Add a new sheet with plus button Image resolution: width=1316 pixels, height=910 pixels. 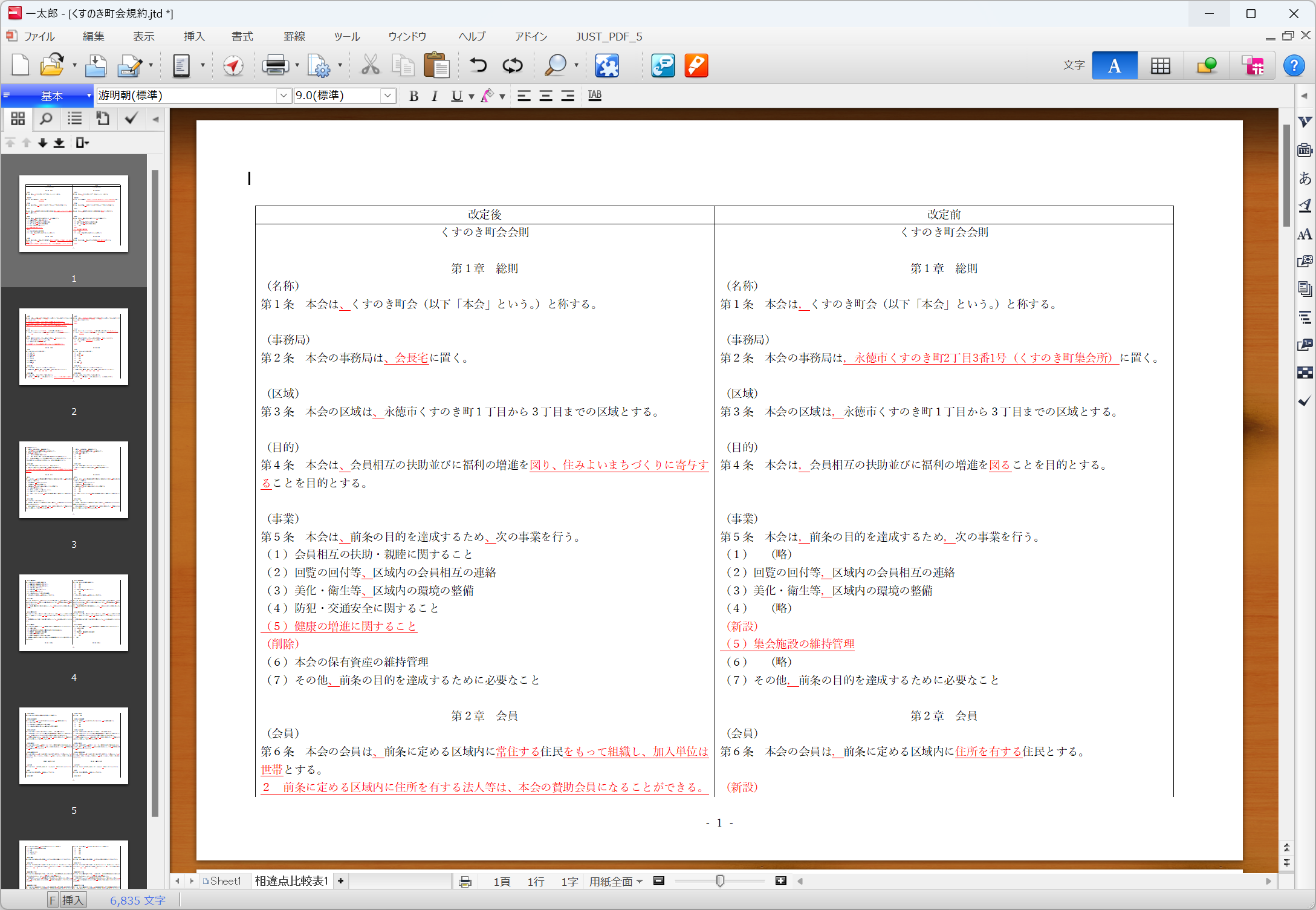pos(340,882)
